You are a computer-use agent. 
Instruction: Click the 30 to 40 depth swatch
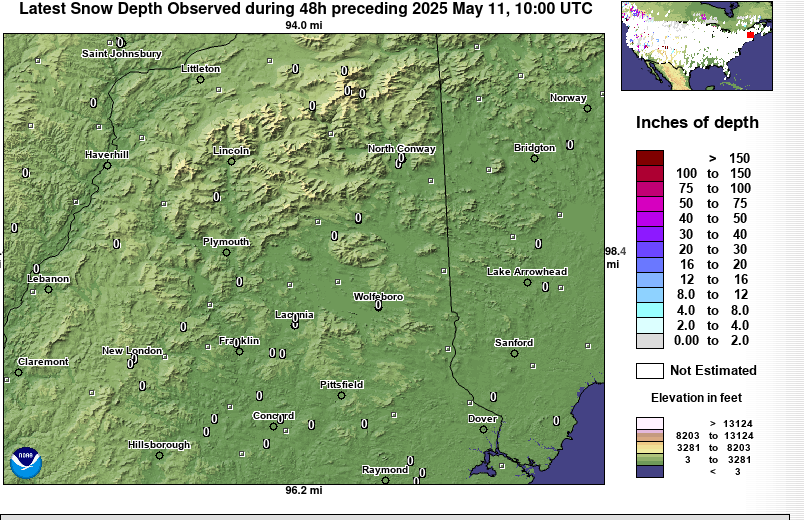[650, 234]
